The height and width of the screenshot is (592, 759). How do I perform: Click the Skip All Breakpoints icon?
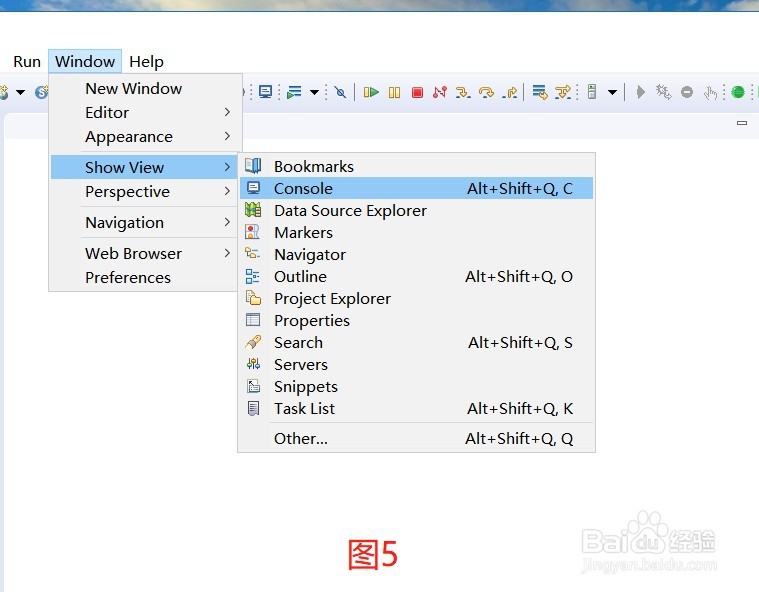click(340, 92)
